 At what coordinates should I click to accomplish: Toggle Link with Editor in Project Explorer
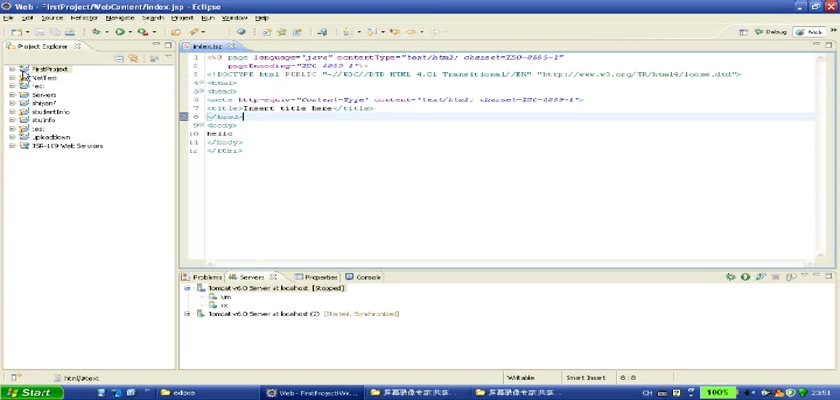point(133,59)
